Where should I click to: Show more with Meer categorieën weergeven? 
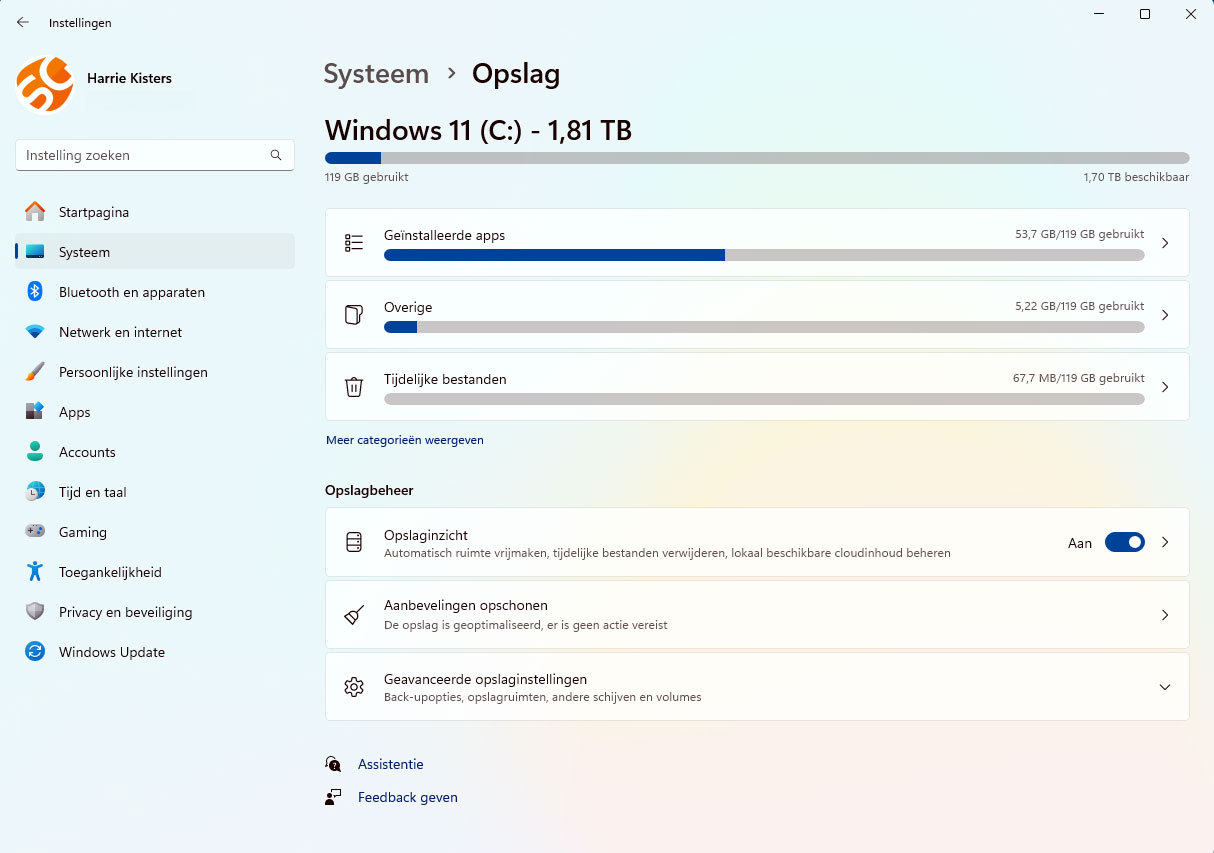click(405, 440)
